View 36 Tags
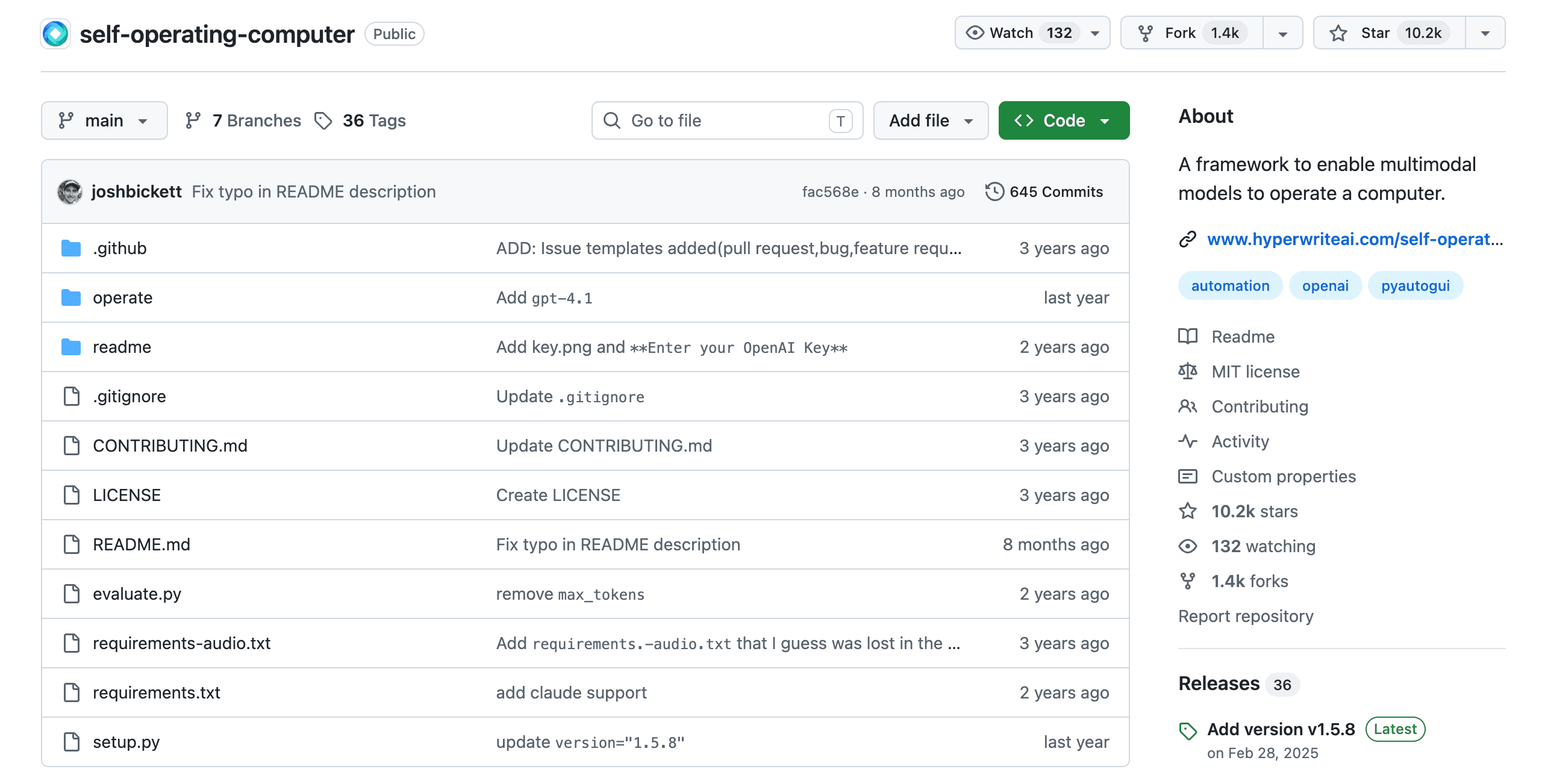 [x=360, y=120]
